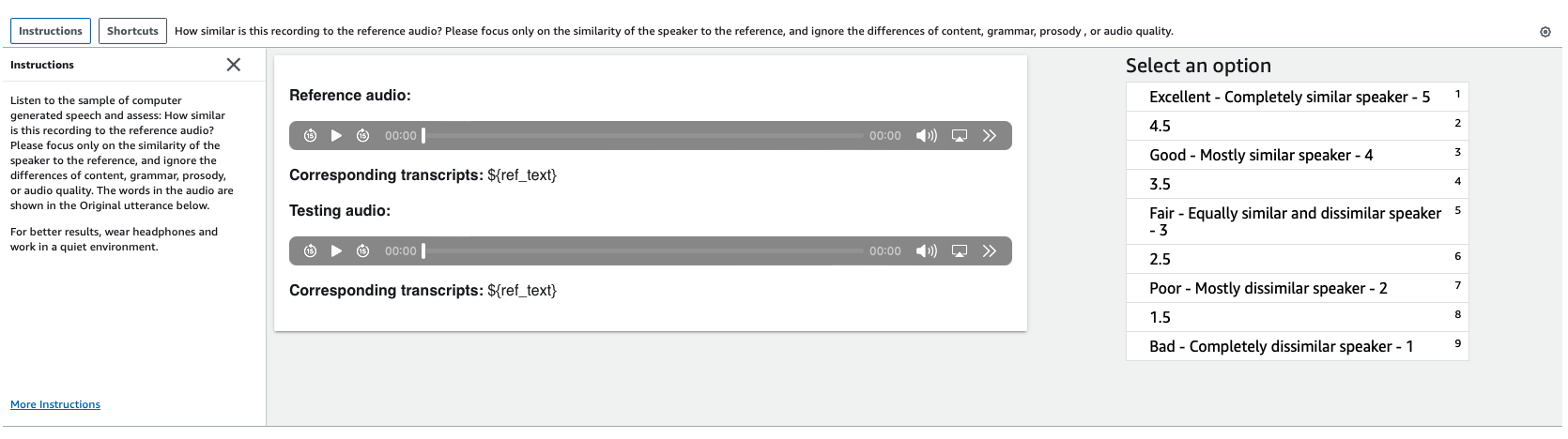Mute the testing audio volume
This screenshot has height=439, width=1568.
click(x=927, y=251)
